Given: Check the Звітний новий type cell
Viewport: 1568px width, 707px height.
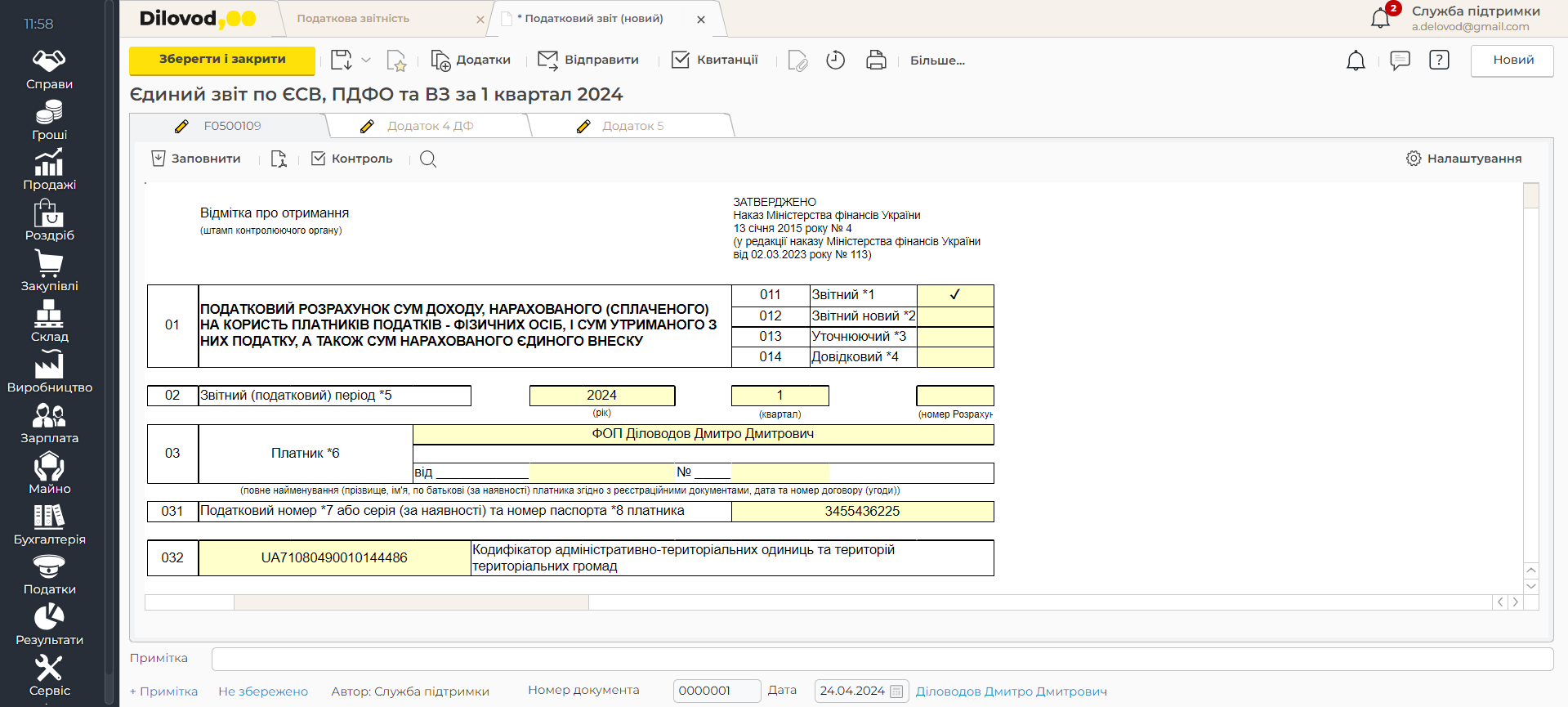Looking at the screenshot, I should click(x=955, y=316).
